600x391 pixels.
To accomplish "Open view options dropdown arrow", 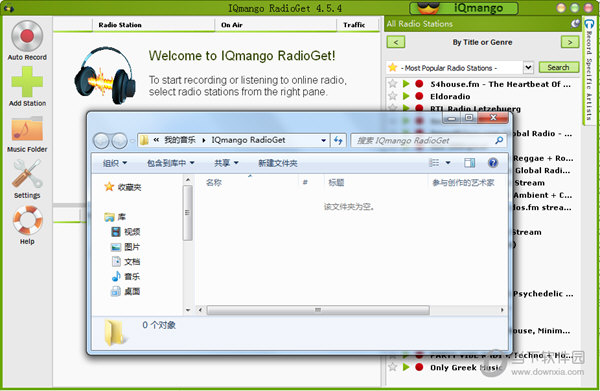I will click(448, 163).
